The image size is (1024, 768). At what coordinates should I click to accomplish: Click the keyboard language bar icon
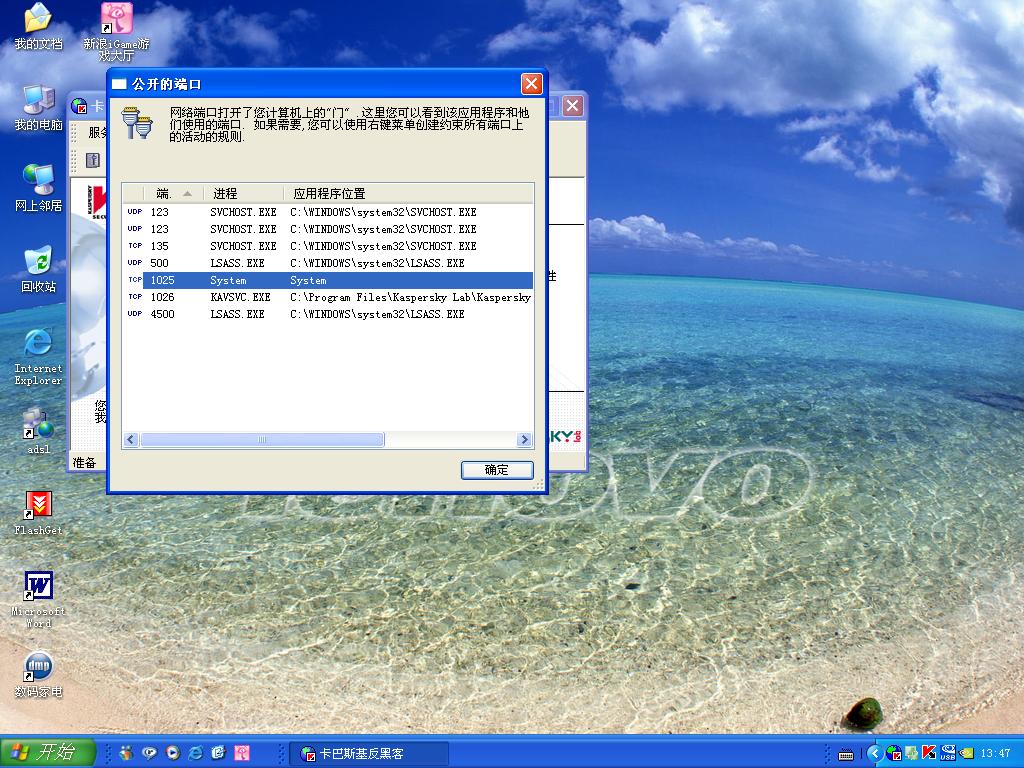point(846,754)
